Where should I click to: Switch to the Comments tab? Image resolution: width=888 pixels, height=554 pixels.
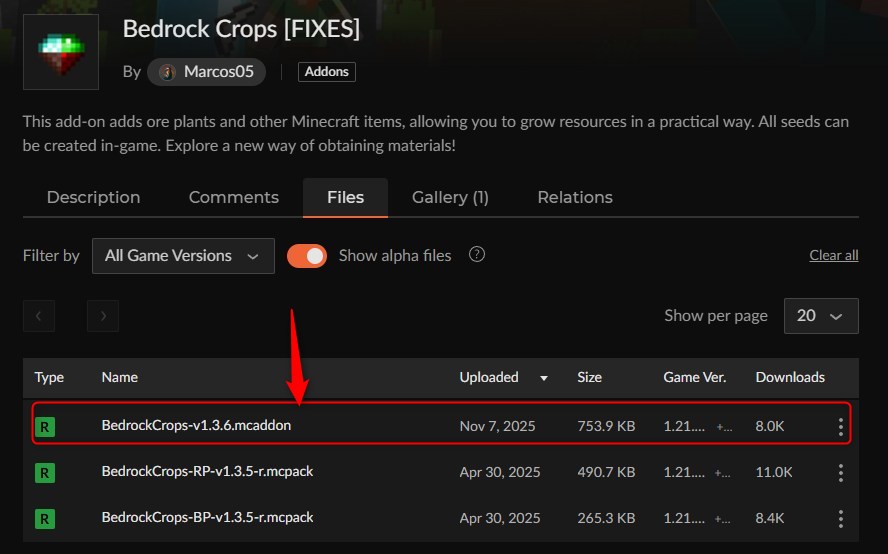pyautogui.click(x=234, y=197)
